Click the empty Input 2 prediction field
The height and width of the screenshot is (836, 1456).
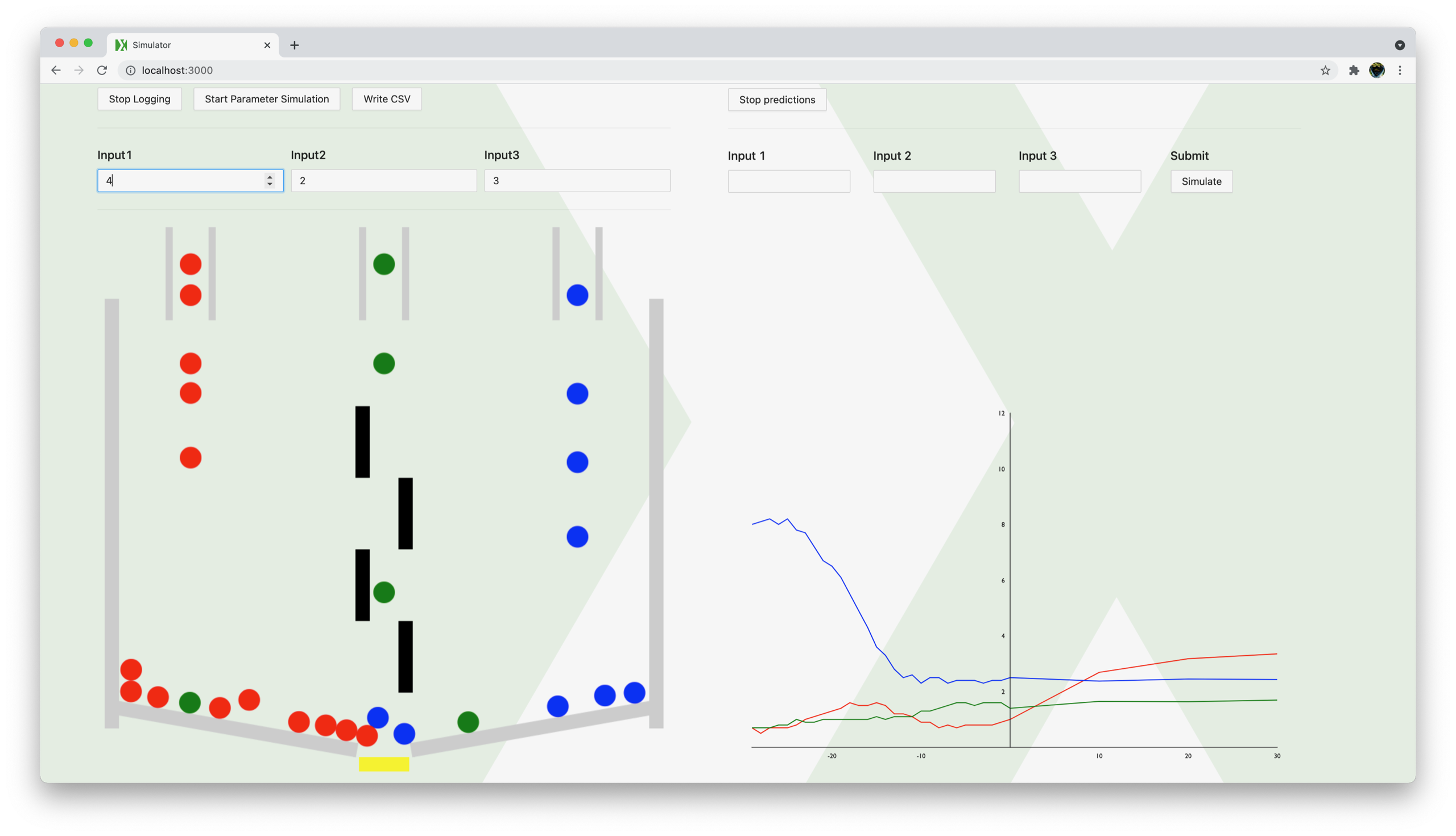pos(934,181)
